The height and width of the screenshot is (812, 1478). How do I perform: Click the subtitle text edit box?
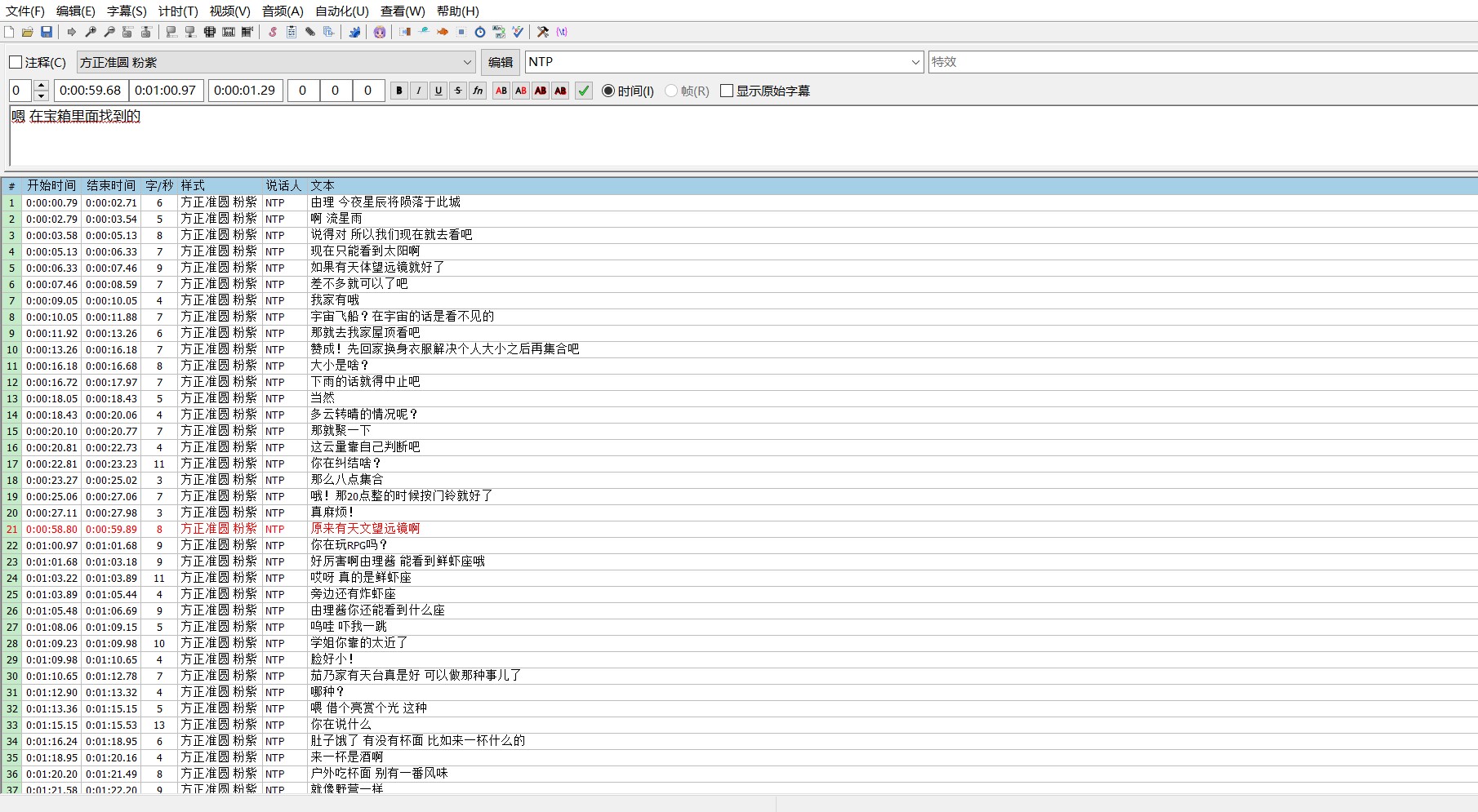(x=743, y=136)
